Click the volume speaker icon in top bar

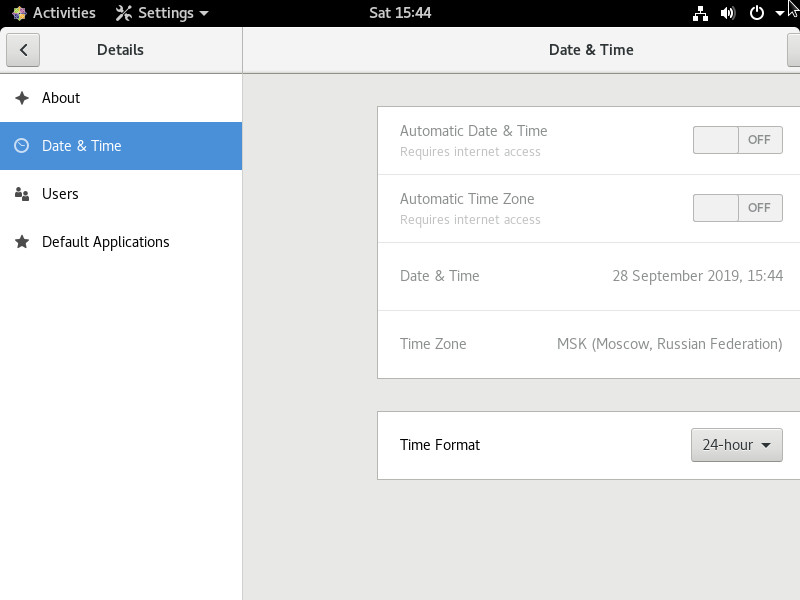pyautogui.click(x=728, y=13)
